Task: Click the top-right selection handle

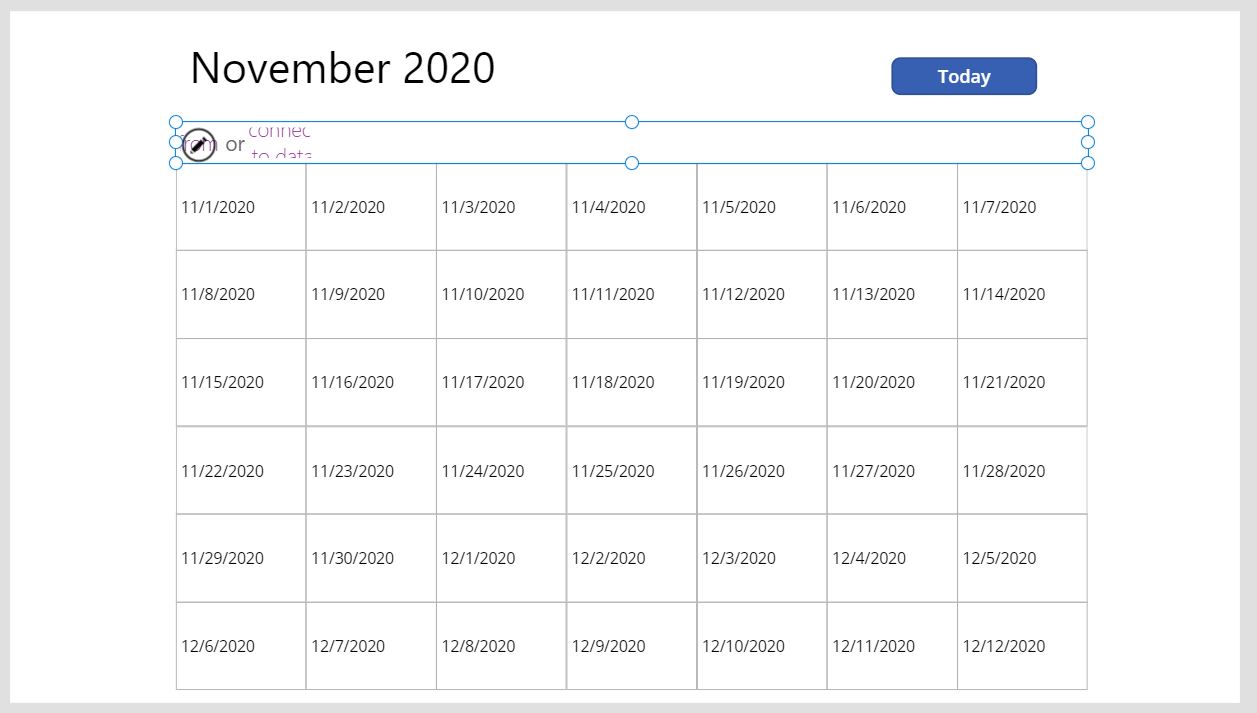Action: [1087, 121]
